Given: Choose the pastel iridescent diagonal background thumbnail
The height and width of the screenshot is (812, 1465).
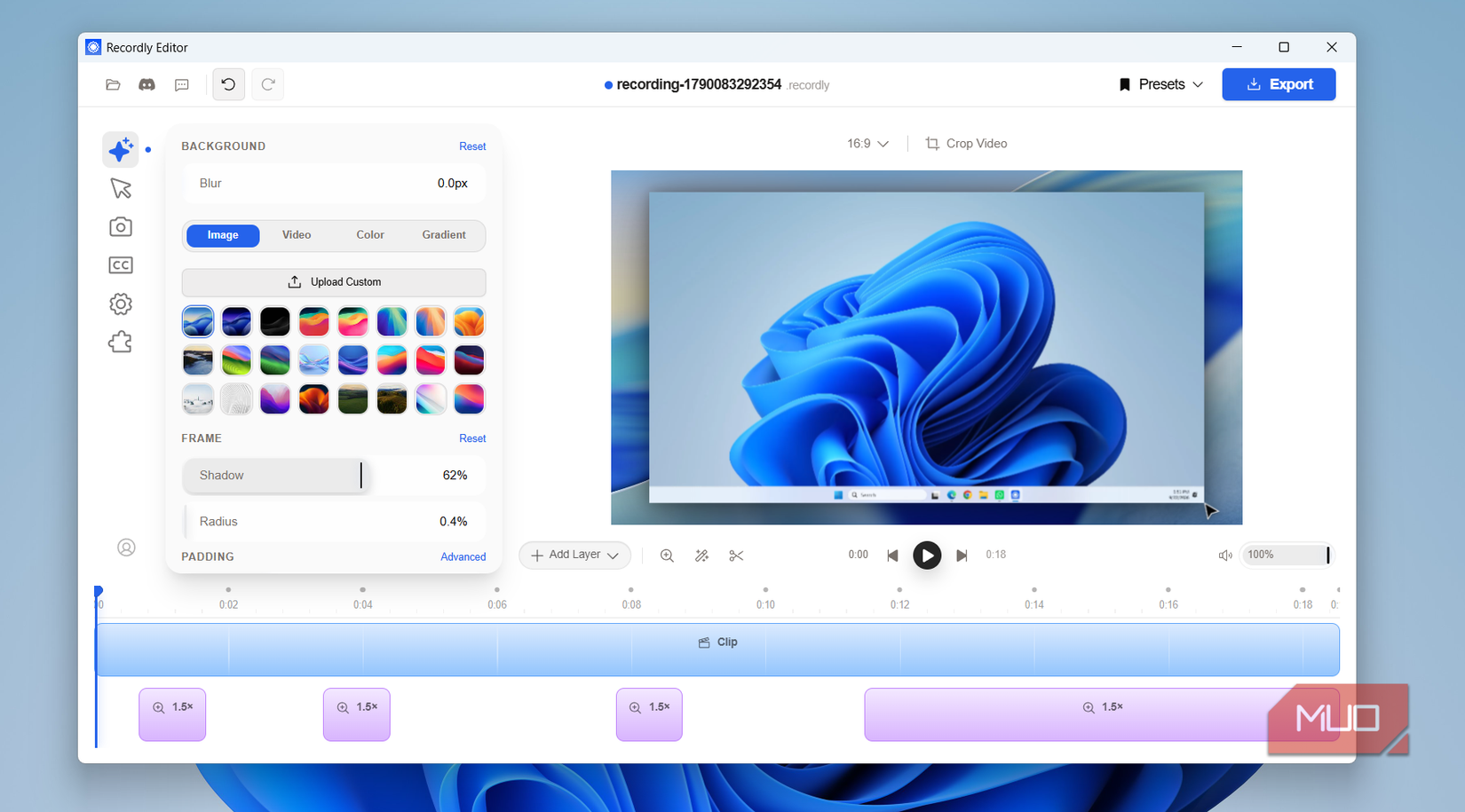Looking at the screenshot, I should click(x=430, y=399).
